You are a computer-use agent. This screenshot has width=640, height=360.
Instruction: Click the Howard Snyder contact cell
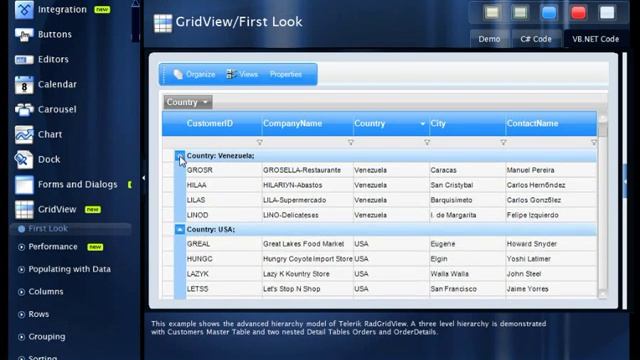point(551,244)
